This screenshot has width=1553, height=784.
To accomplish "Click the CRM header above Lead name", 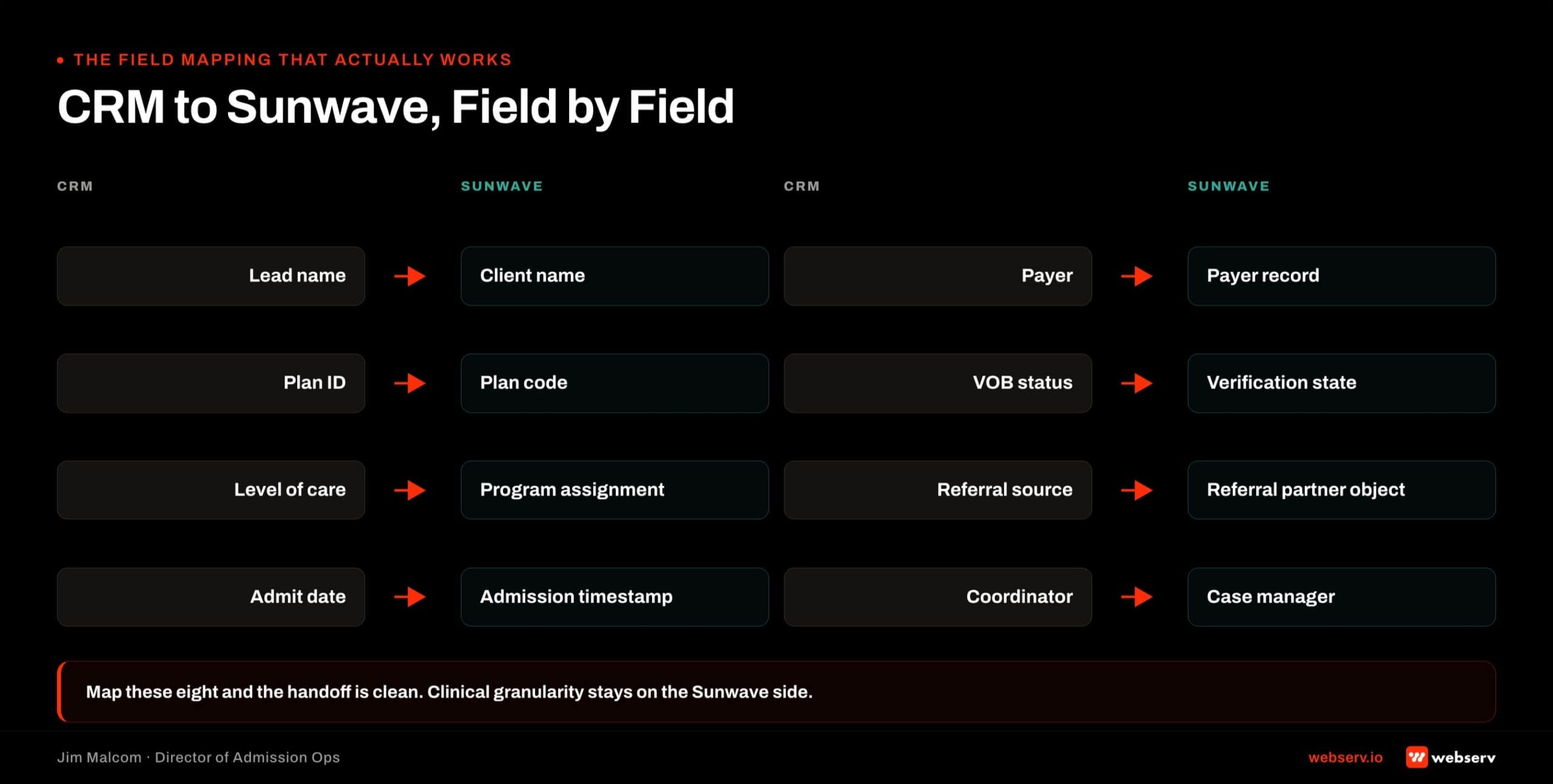I will 75,186.
